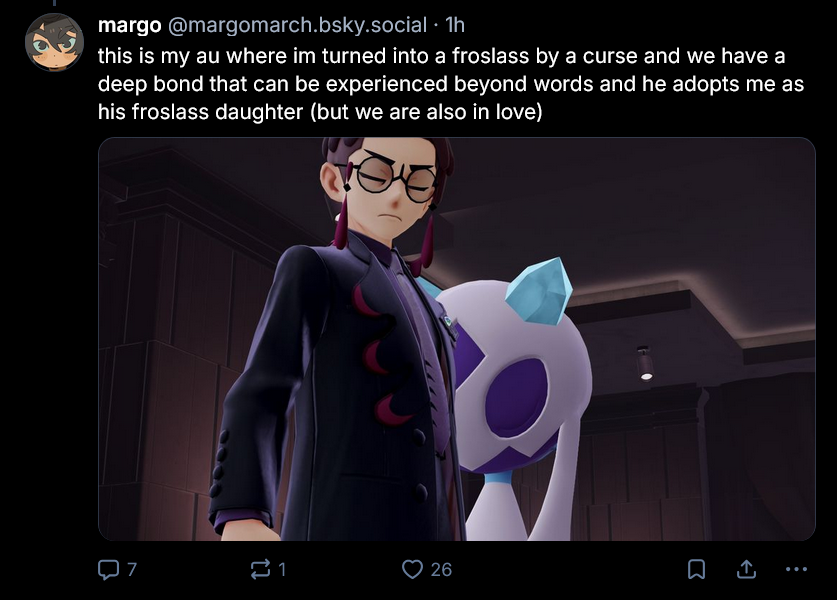The width and height of the screenshot is (837, 600).
Task: Open the attached post image full size
Action: tap(457, 339)
